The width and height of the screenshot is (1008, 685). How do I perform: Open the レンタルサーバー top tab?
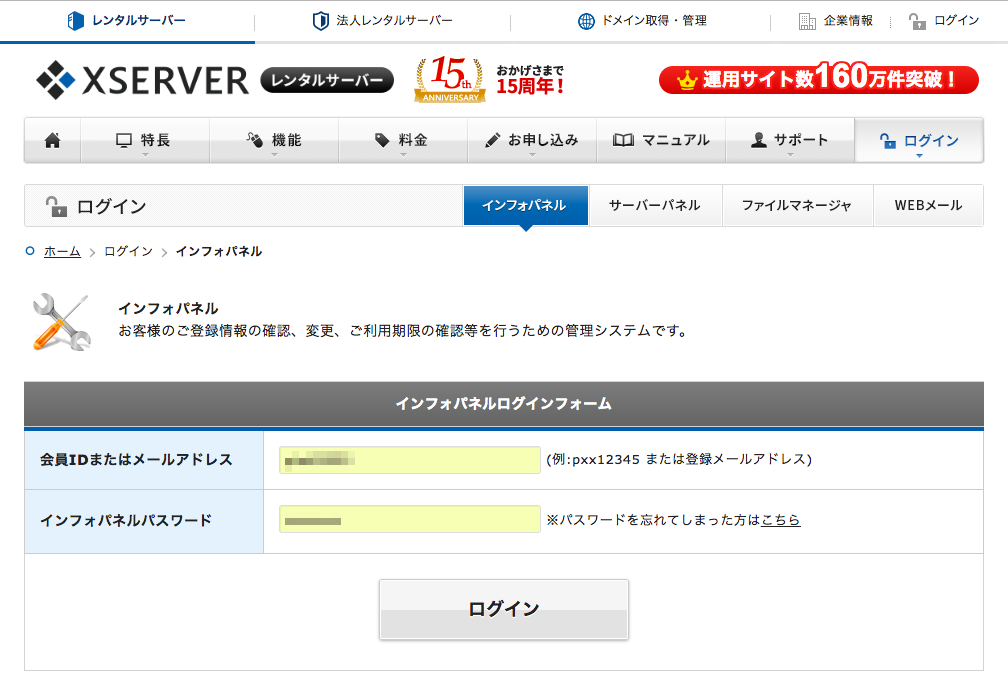pos(127,21)
